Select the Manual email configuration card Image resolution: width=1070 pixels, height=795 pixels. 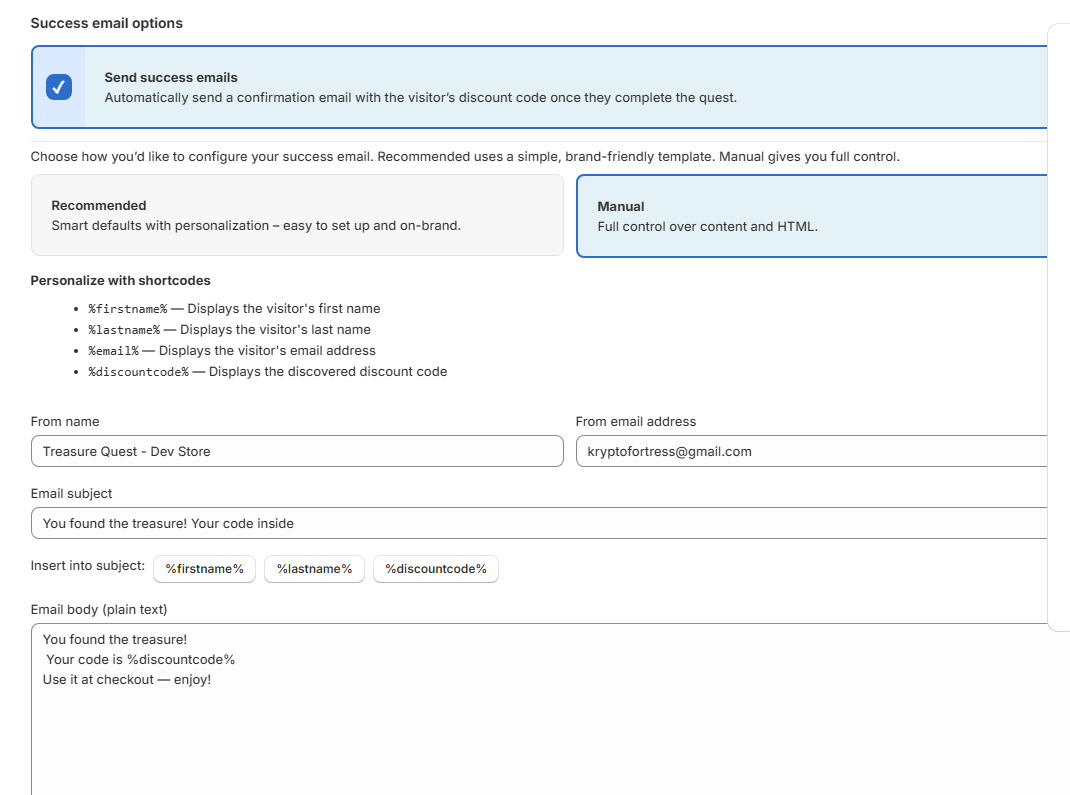pos(810,215)
